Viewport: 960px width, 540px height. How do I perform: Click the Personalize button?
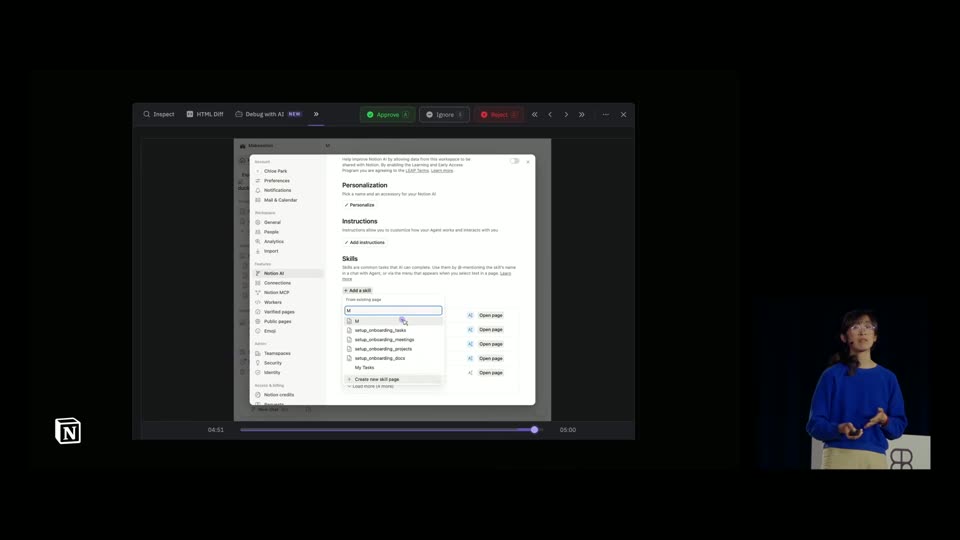click(x=359, y=205)
